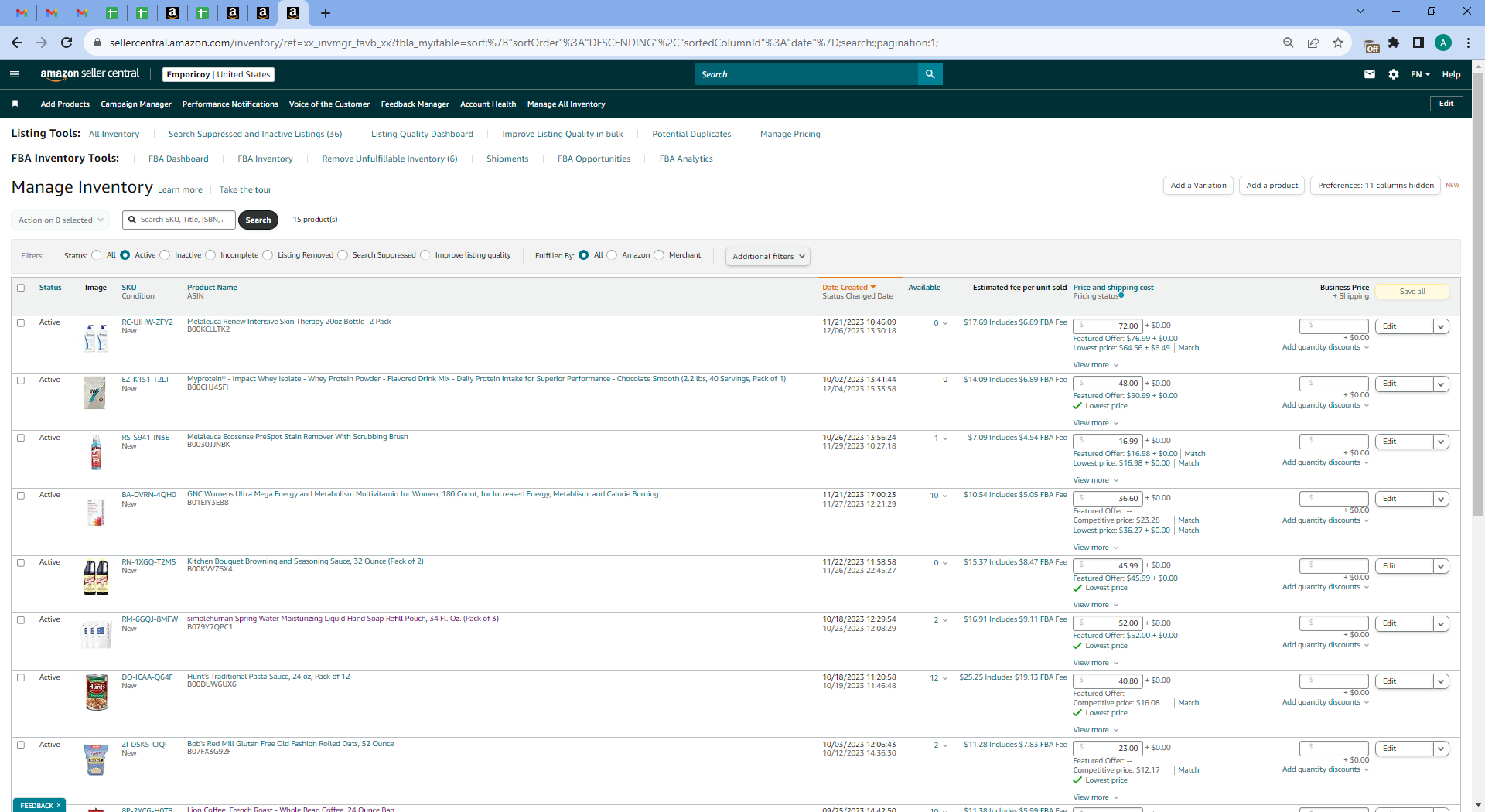Select Fulfilled By Merchant radio
Viewport: 1485px width, 812px height.
coord(659,255)
